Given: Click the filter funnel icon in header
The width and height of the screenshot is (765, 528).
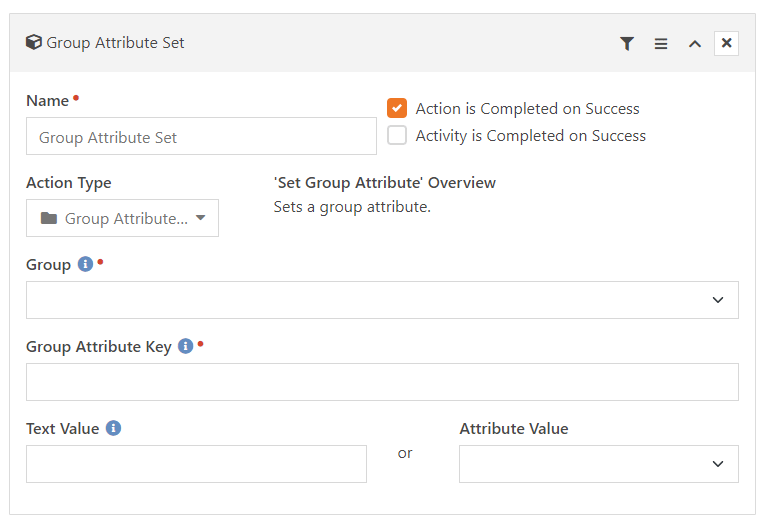Looking at the screenshot, I should click(627, 43).
